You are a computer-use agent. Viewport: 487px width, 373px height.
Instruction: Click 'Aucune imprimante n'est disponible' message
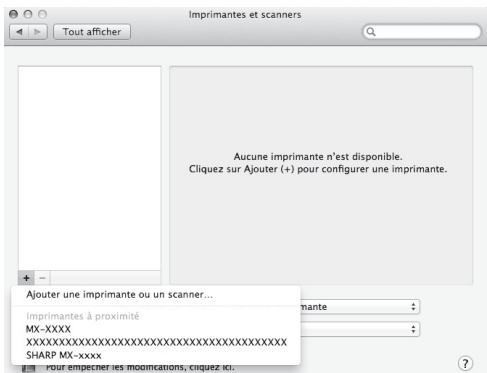318,157
